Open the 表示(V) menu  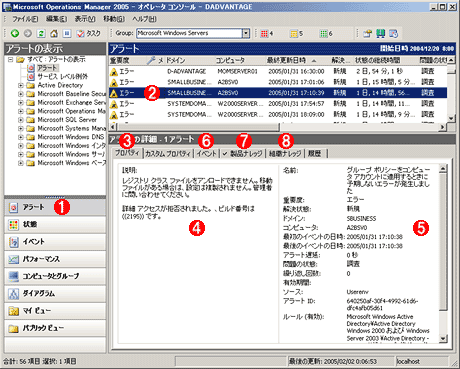[x=85, y=19]
